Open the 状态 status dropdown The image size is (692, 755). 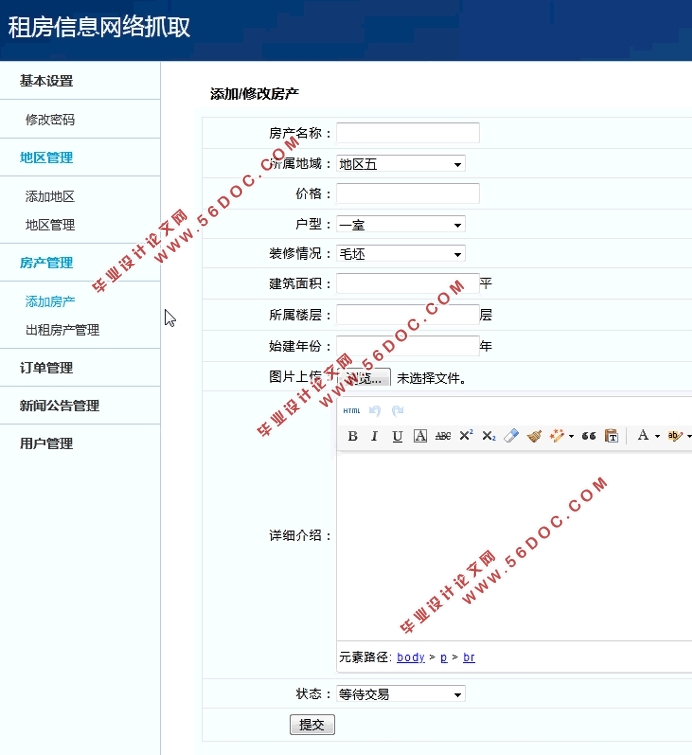pos(401,694)
